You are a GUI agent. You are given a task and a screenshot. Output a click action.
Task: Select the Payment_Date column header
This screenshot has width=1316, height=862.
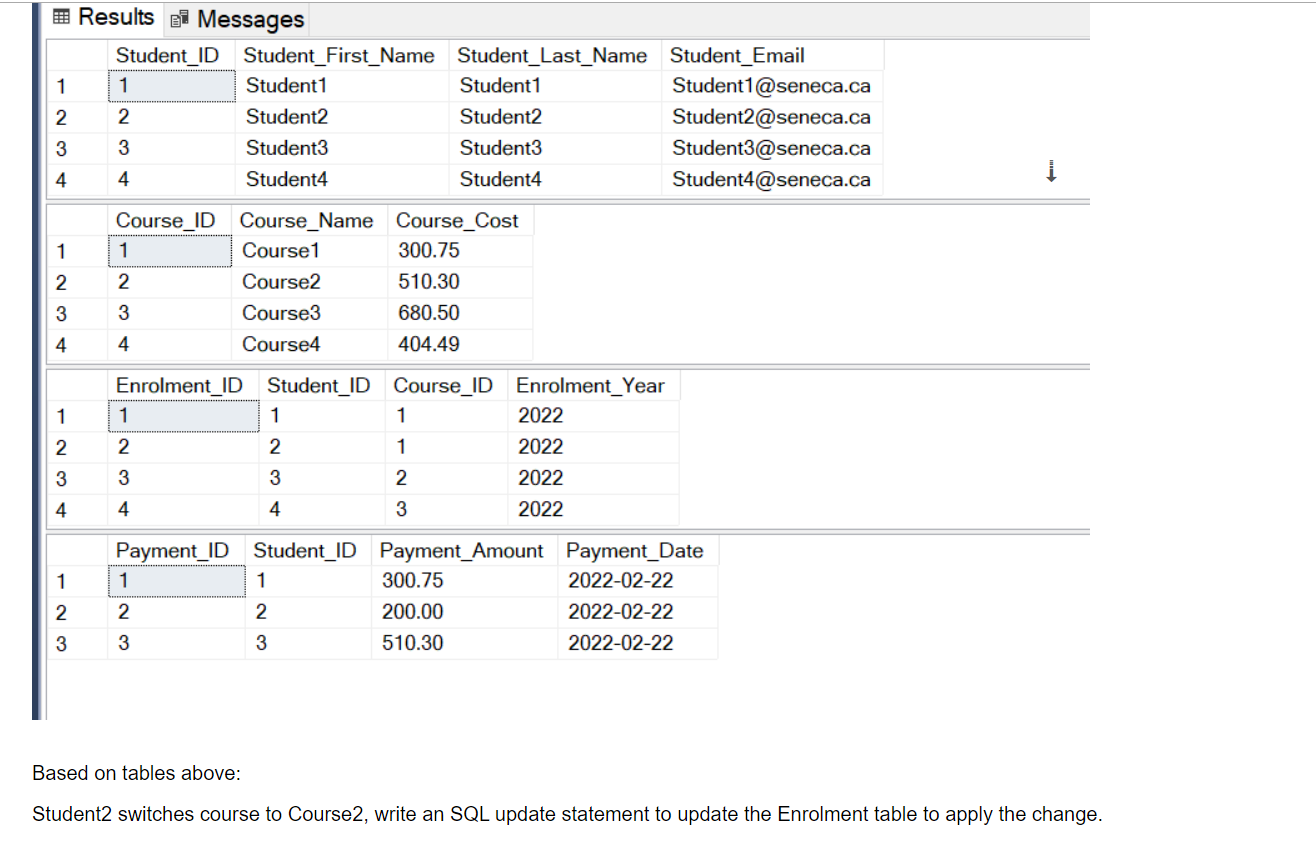pyautogui.click(x=638, y=550)
